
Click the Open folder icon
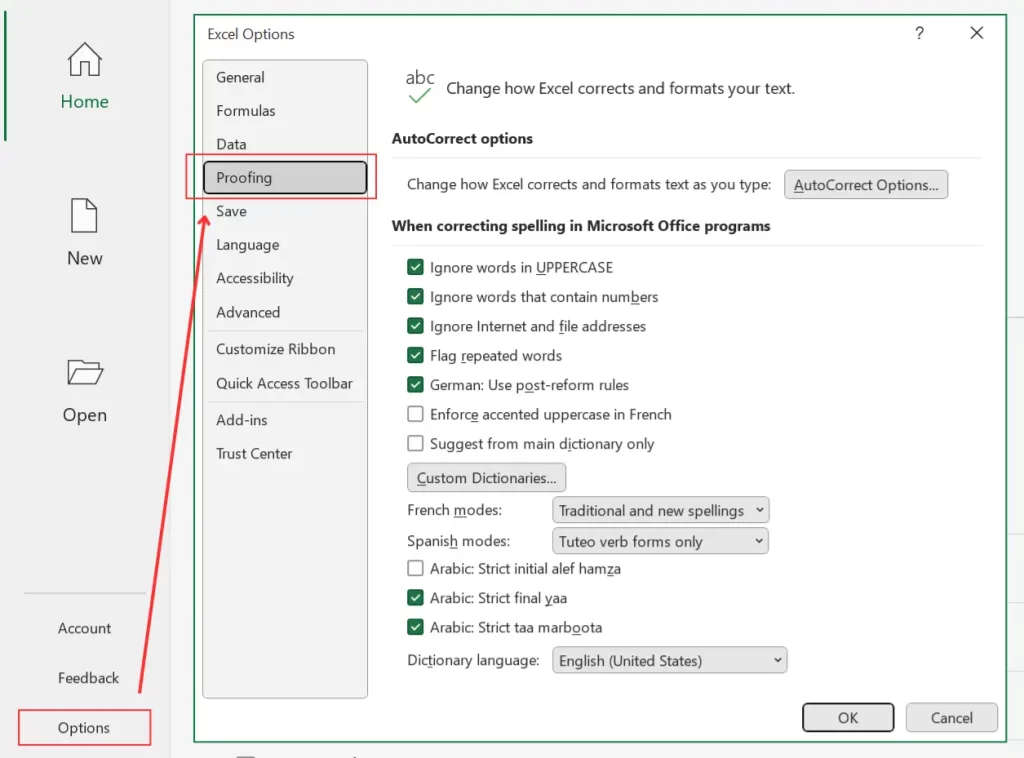point(85,372)
